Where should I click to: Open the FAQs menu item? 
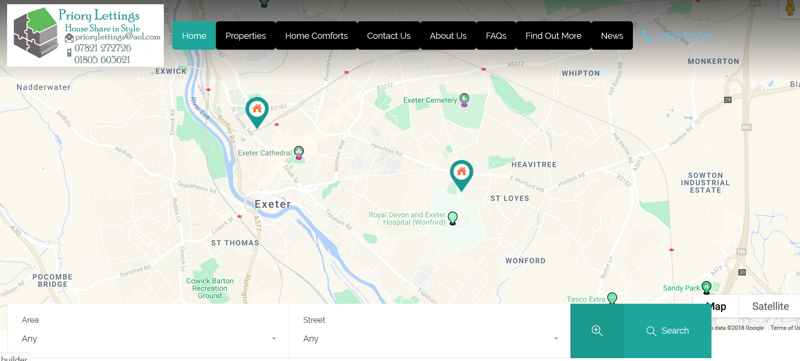click(496, 36)
